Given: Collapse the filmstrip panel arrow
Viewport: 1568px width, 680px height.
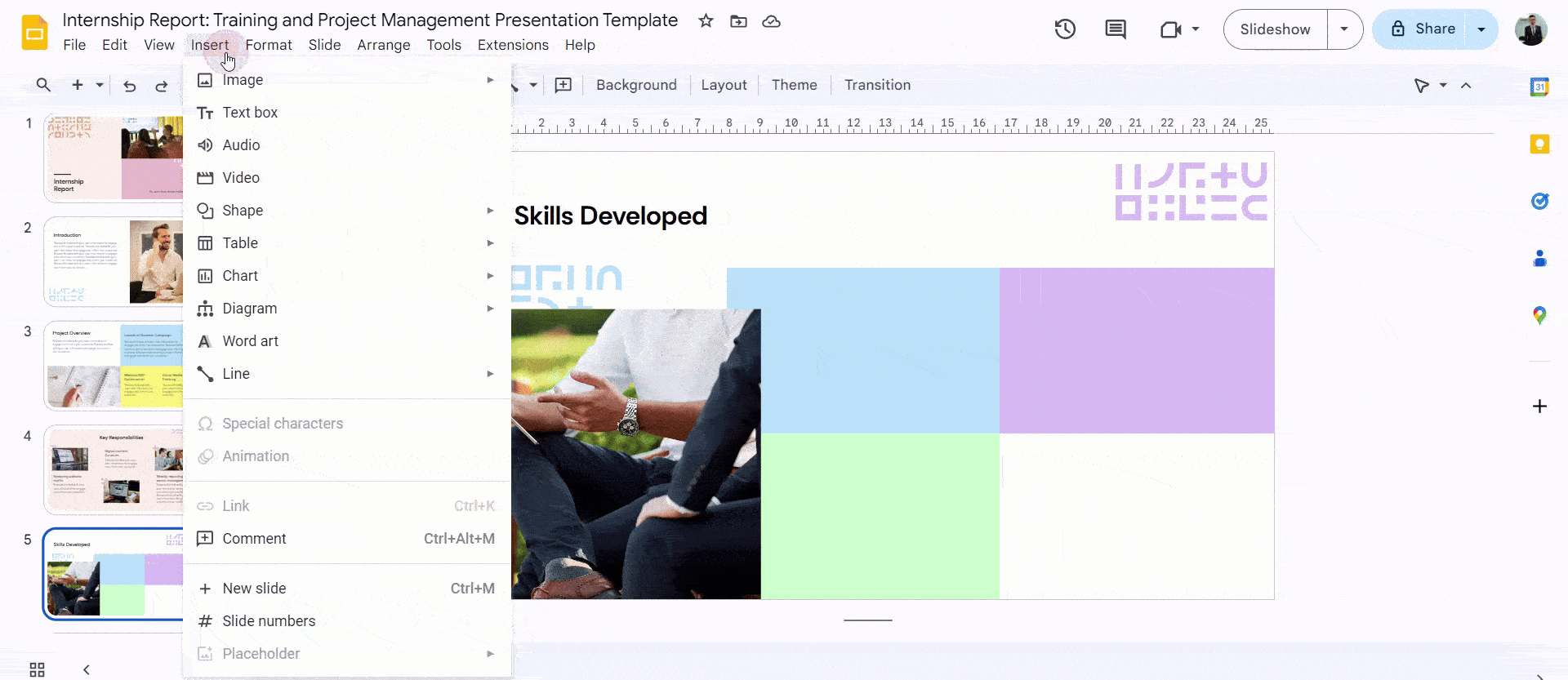Looking at the screenshot, I should point(87,669).
